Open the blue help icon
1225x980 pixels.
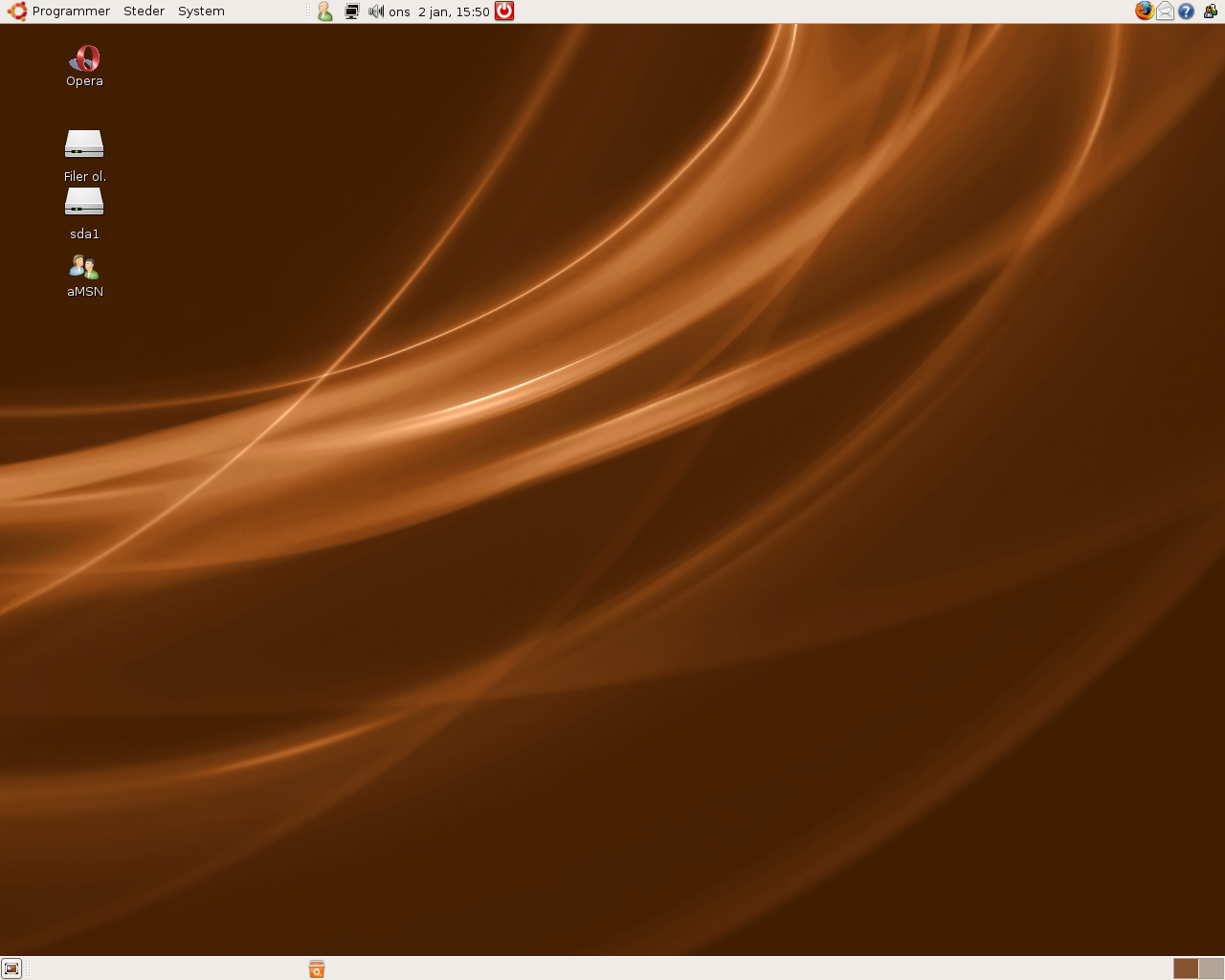click(x=1187, y=11)
